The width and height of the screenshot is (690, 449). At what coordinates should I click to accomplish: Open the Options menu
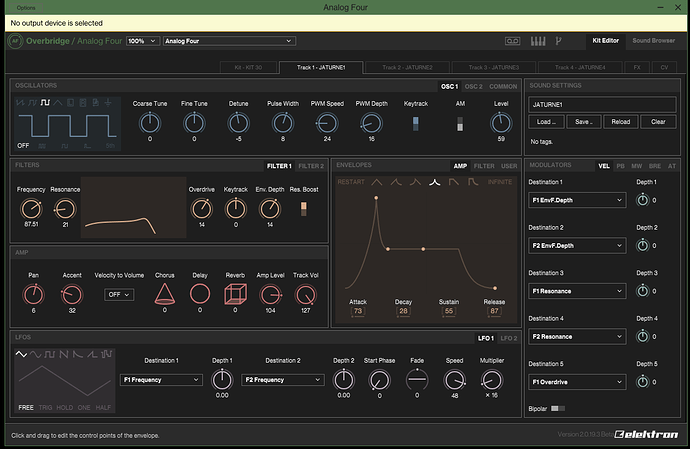point(26,7)
